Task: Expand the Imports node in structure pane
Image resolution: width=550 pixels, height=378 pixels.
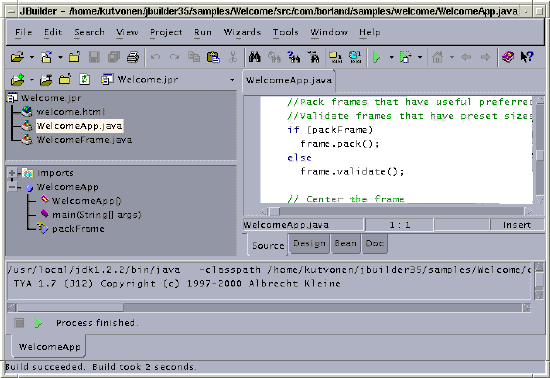Action: pos(12,173)
